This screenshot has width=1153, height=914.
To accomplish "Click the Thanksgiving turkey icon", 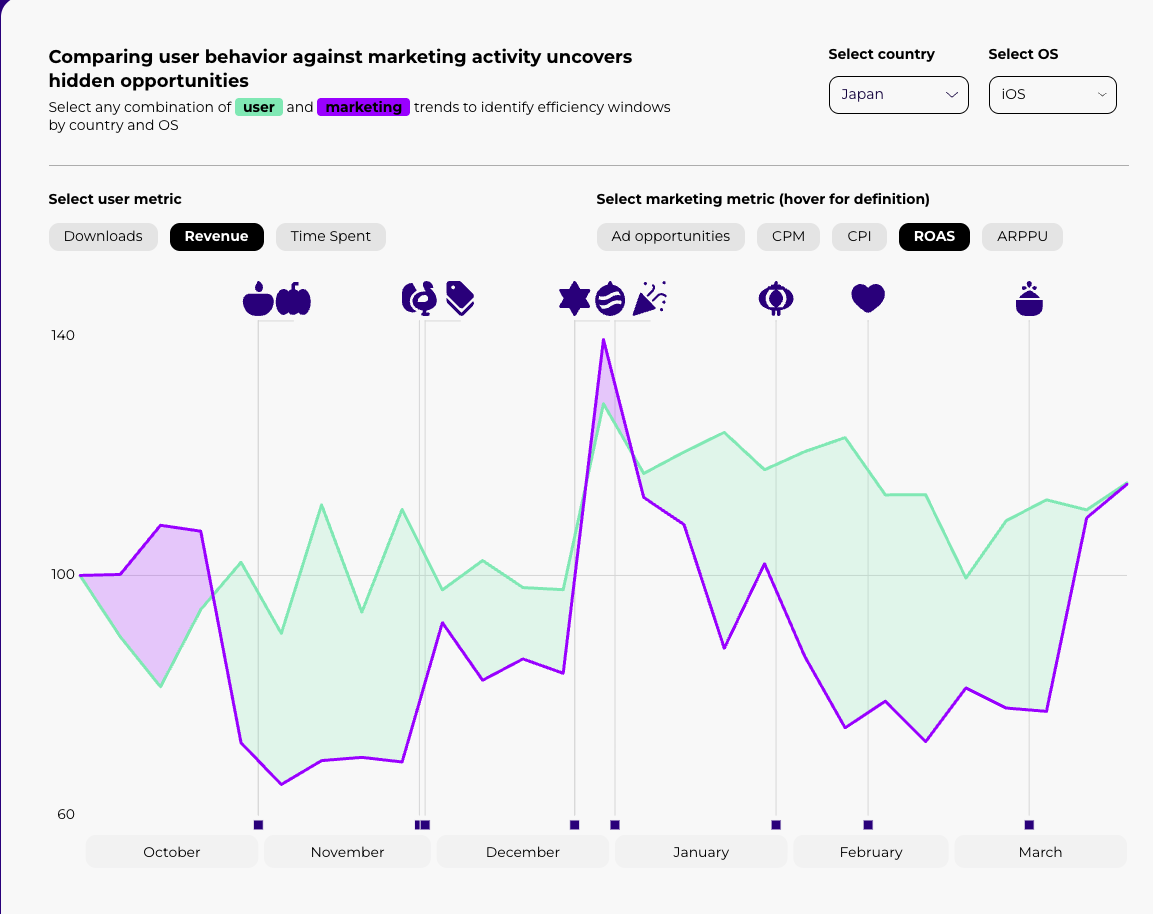I will coord(420,297).
